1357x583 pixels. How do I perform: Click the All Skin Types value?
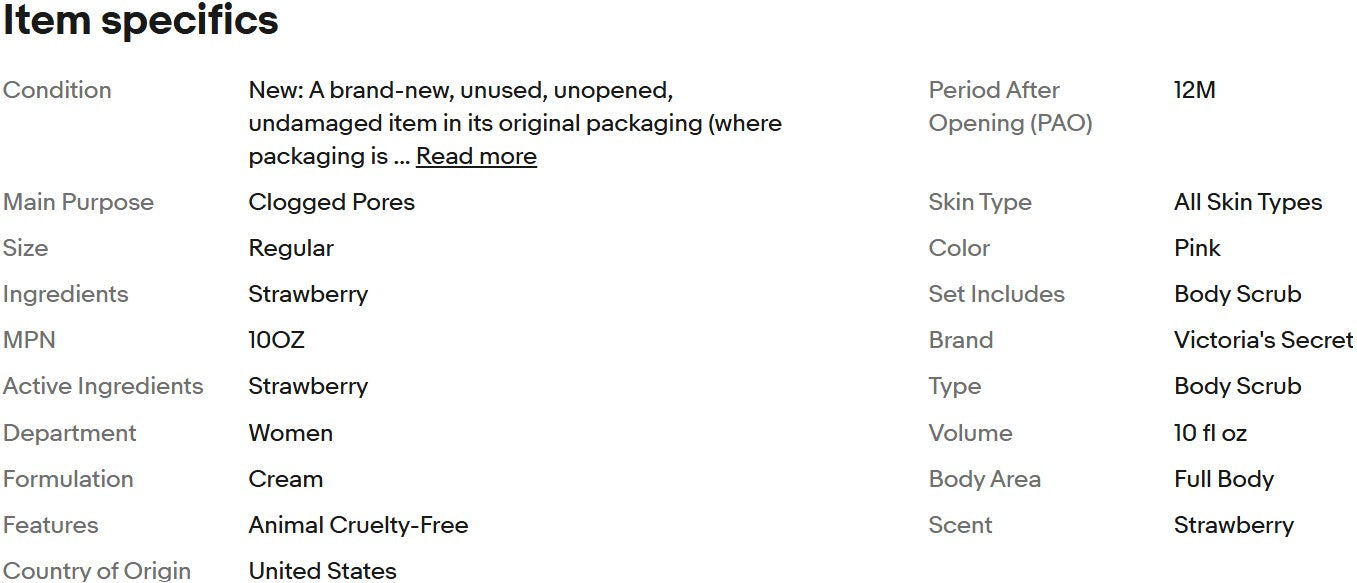[x=1247, y=202]
